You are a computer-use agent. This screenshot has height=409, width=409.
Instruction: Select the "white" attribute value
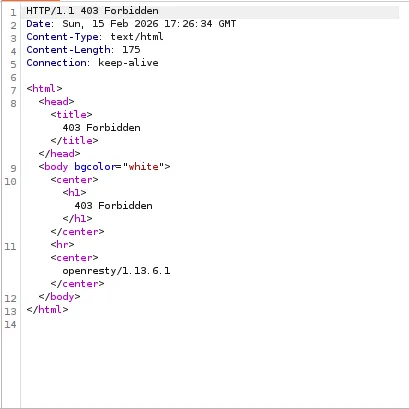point(143,167)
